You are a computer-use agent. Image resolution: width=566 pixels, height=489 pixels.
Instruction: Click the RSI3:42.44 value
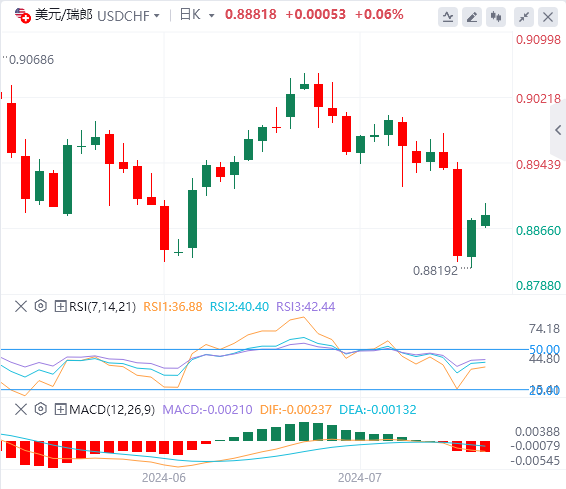(x=306, y=307)
